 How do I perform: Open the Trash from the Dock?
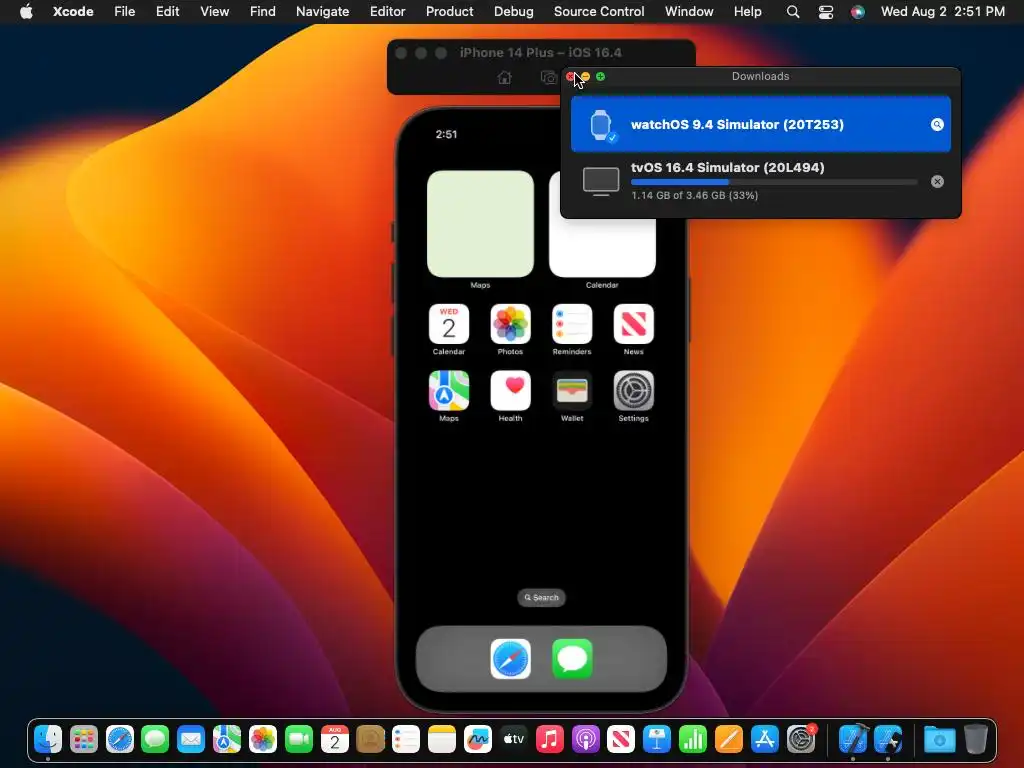[x=976, y=739]
